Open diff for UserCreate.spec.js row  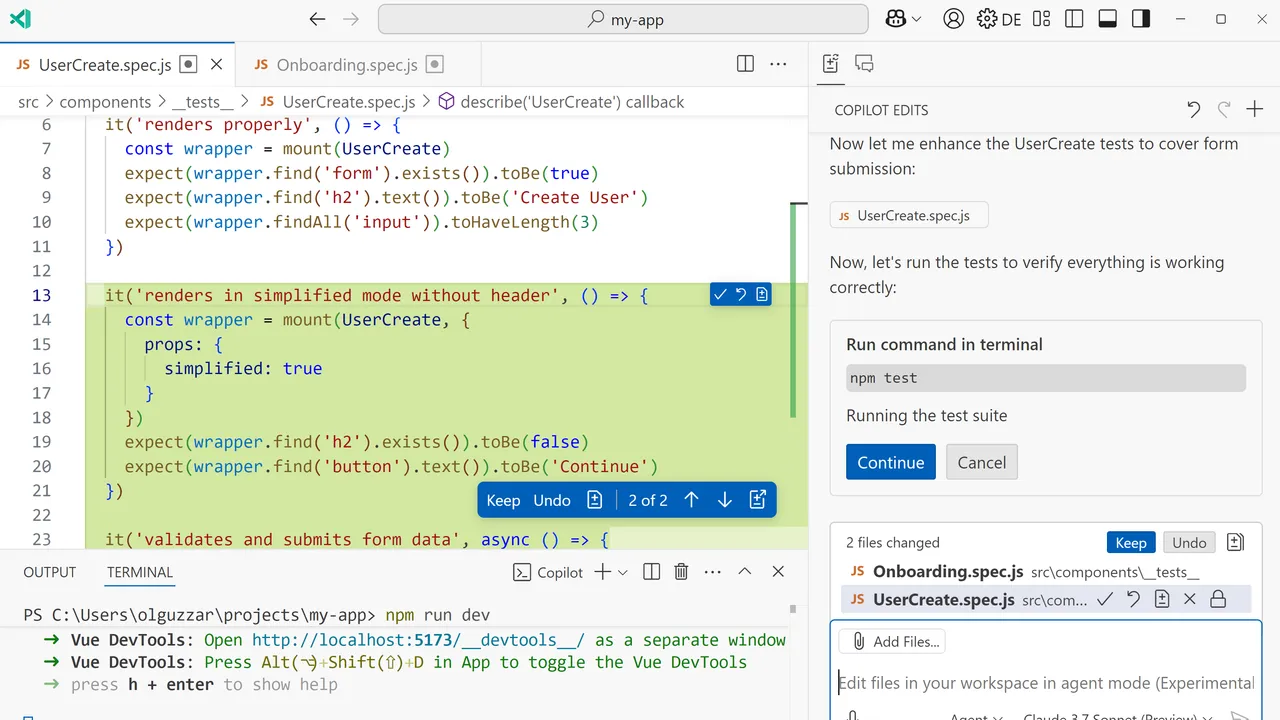[1161, 599]
